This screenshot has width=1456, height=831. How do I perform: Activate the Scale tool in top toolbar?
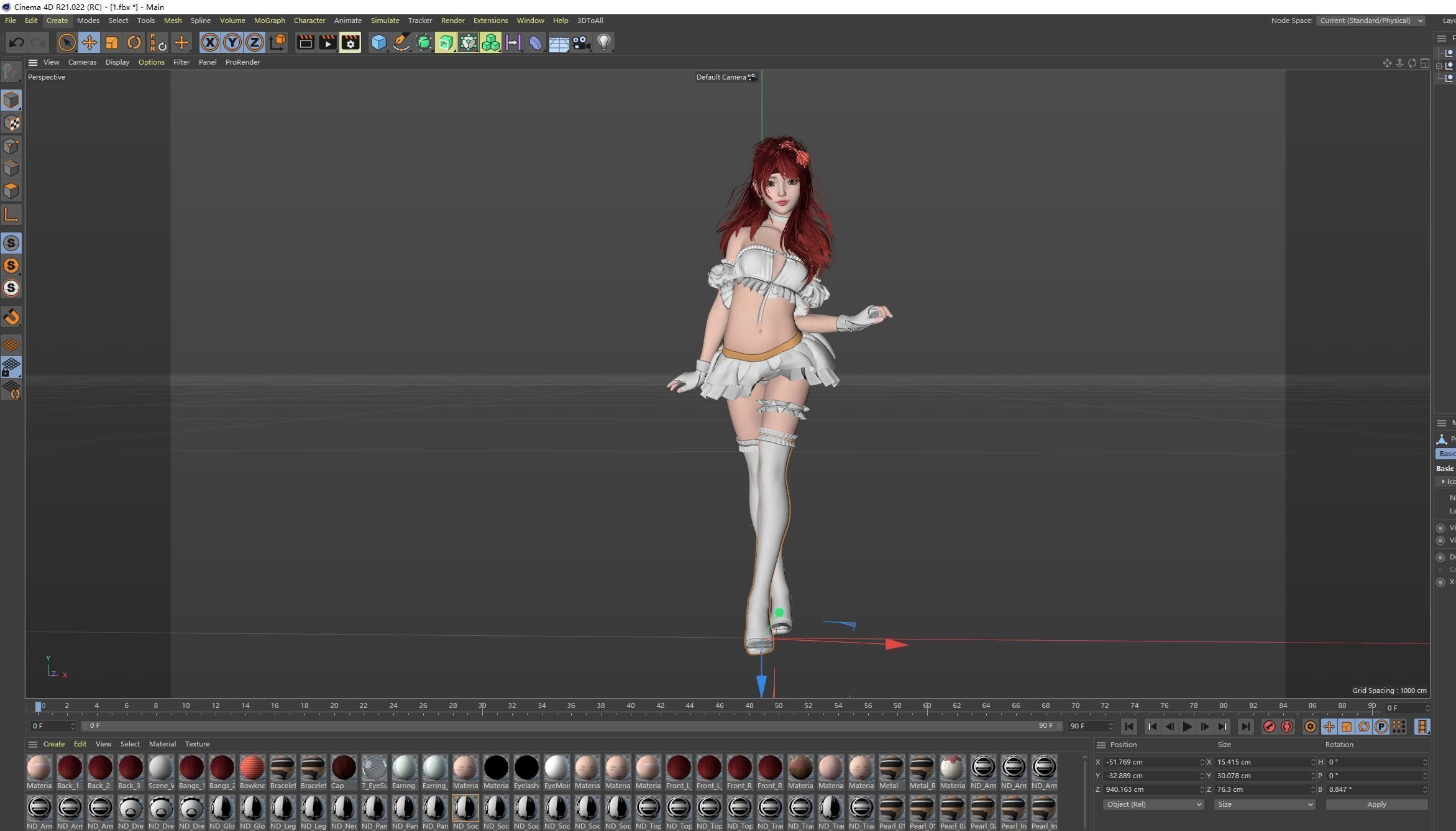tap(112, 42)
